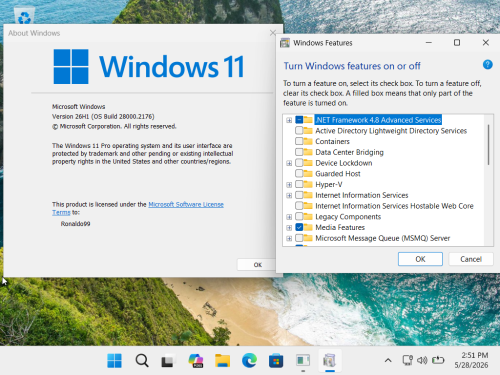Open the Microsoft Software License link

point(186,204)
